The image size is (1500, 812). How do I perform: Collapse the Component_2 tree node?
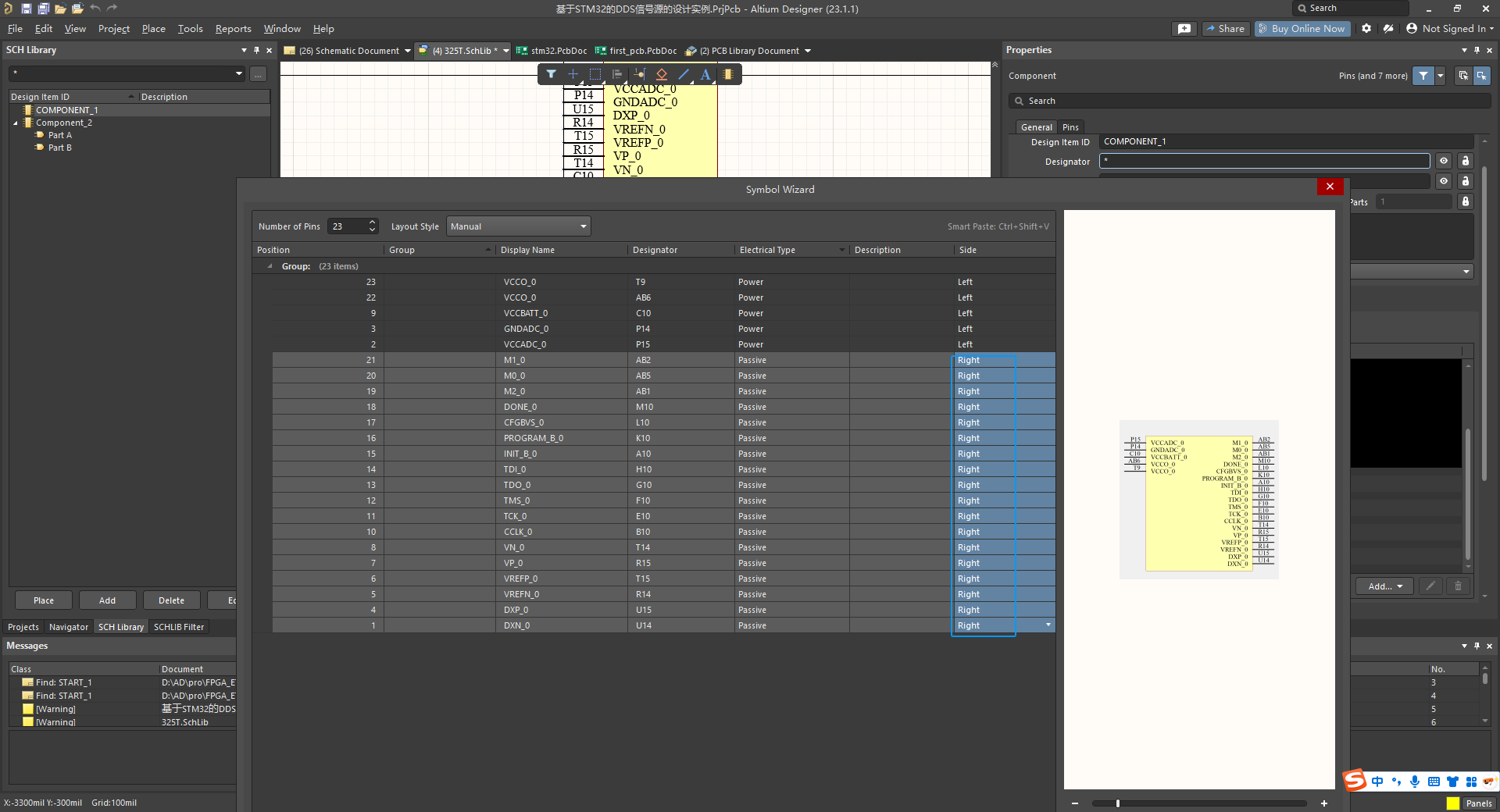(16, 123)
